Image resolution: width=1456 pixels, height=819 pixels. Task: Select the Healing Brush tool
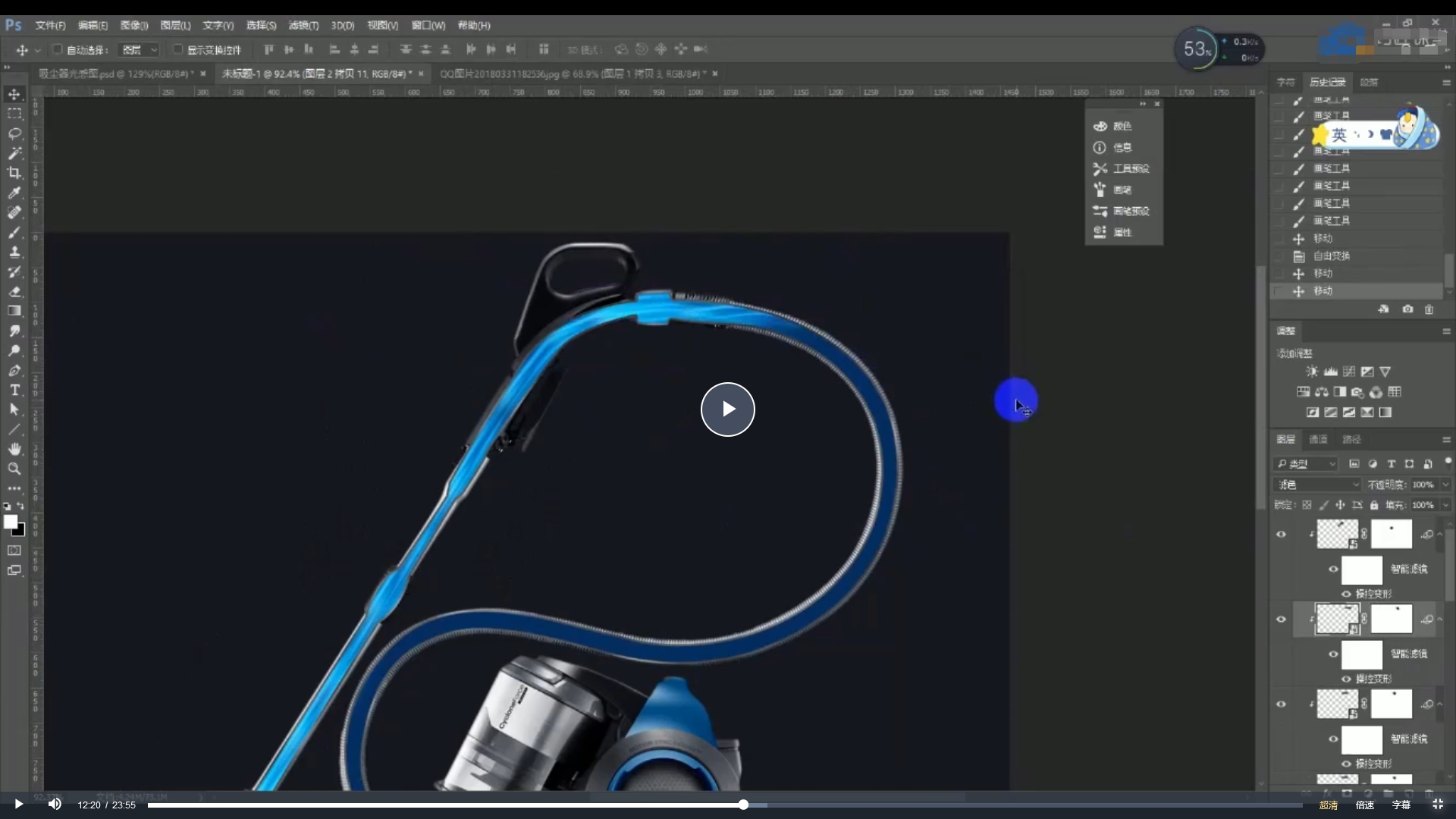pos(14,212)
